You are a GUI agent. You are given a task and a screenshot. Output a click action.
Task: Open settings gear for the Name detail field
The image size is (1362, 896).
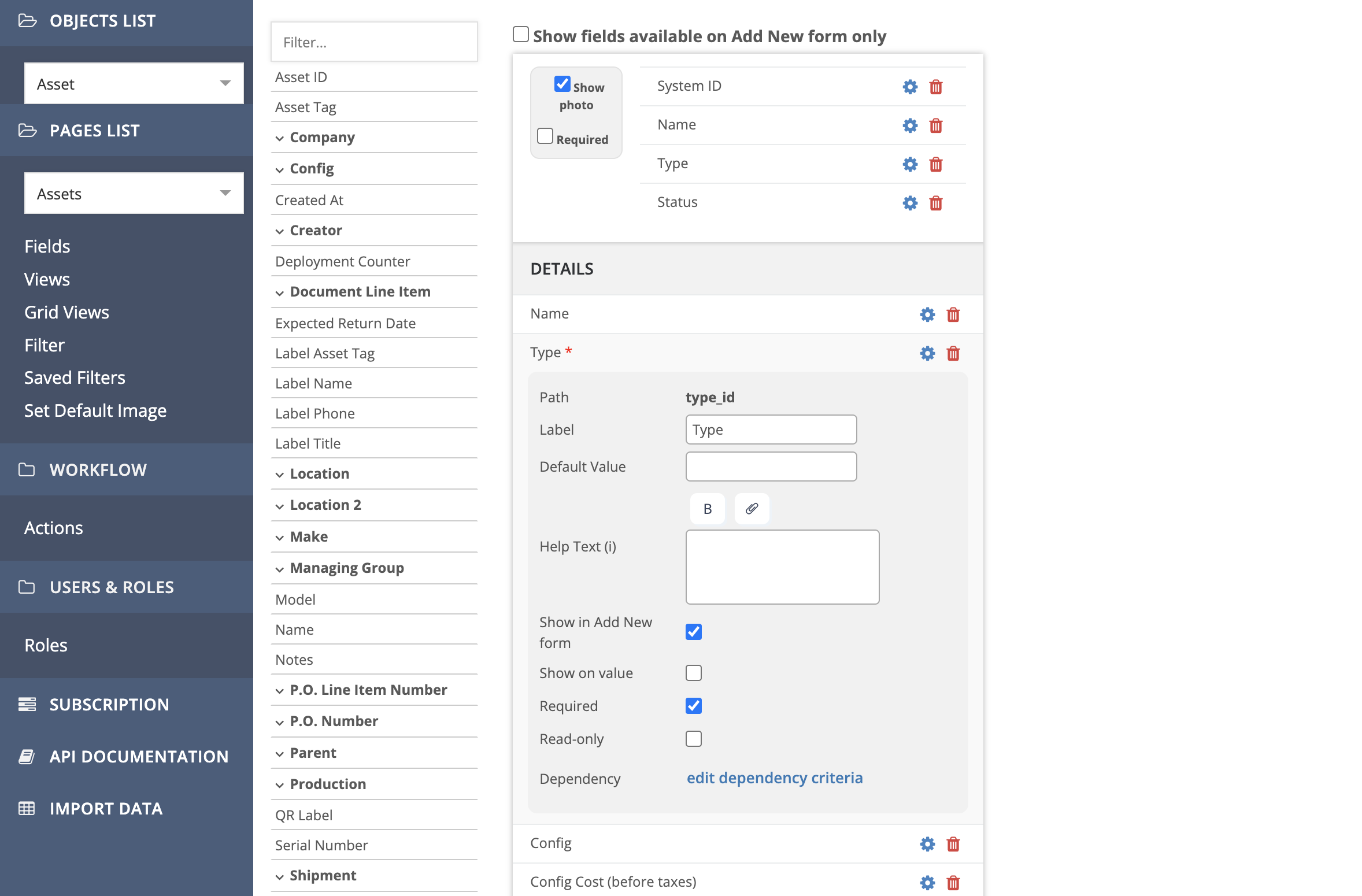(927, 314)
